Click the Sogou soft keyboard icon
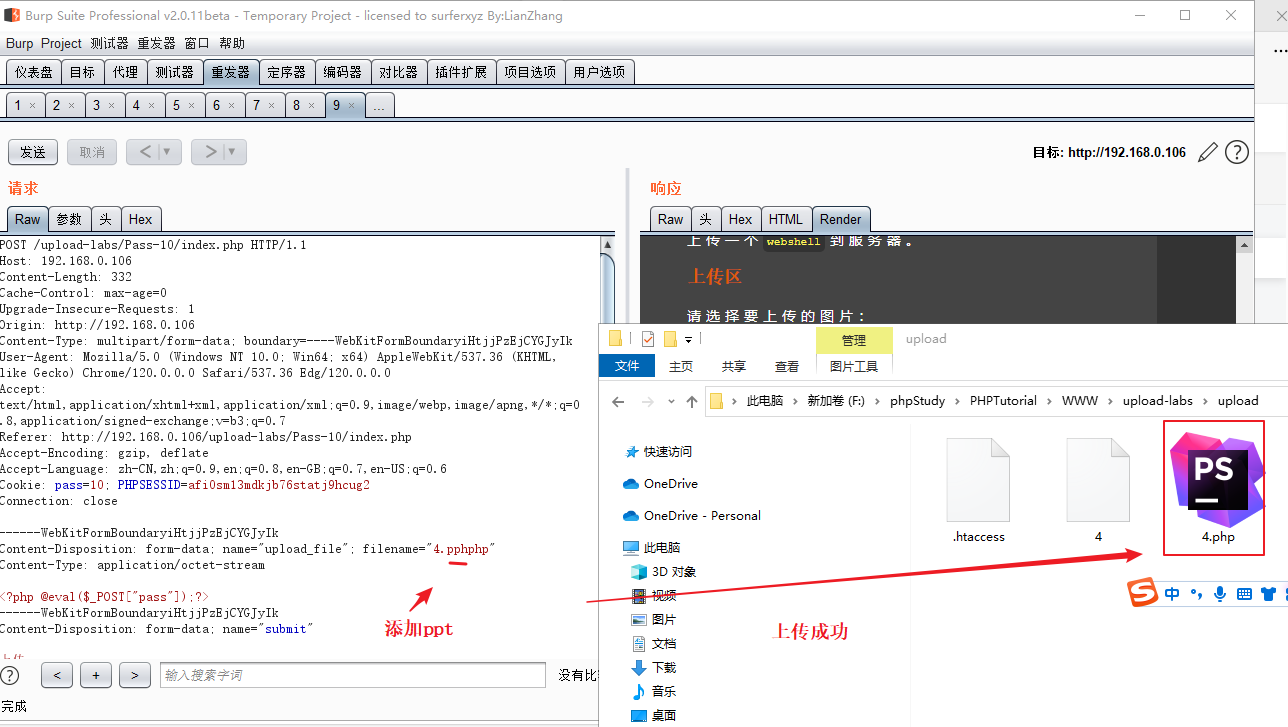Image resolution: width=1288 pixels, height=727 pixels. pyautogui.click(x=1244, y=594)
